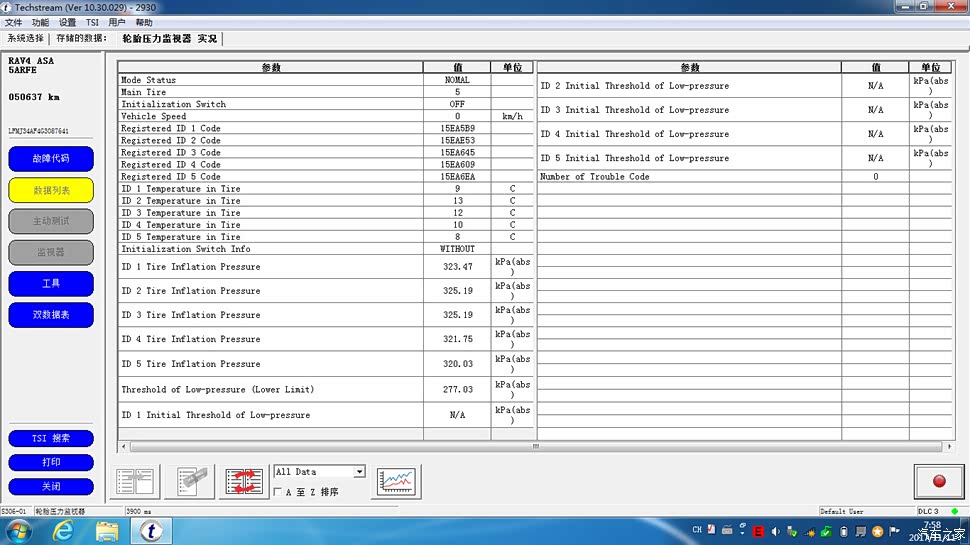Viewport: 970px width, 545px height.
Task: Click the left table 参数 column header
Action: (270, 67)
